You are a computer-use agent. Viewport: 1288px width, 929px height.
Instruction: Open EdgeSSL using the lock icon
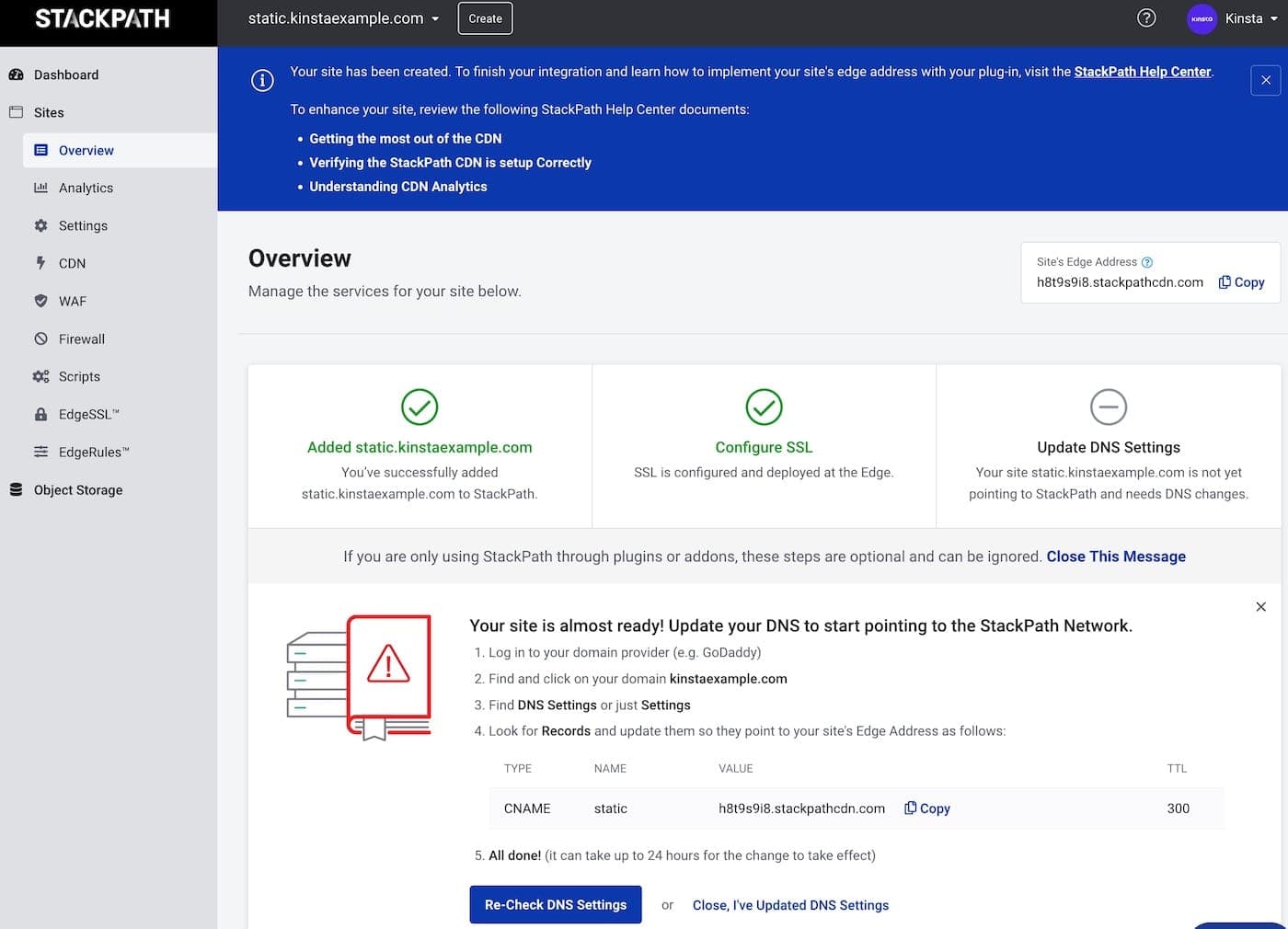point(40,414)
